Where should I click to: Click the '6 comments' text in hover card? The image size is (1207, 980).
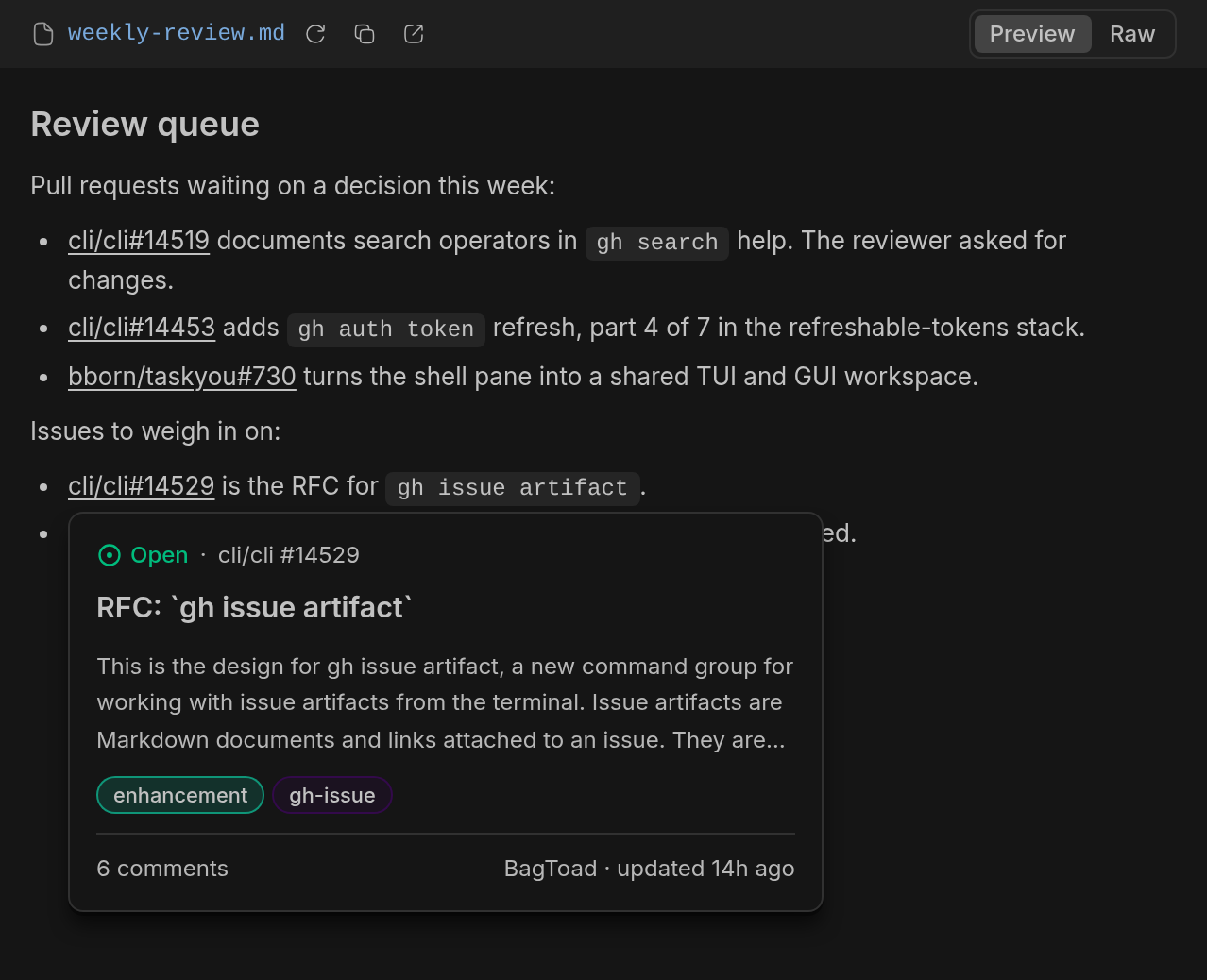(x=162, y=869)
